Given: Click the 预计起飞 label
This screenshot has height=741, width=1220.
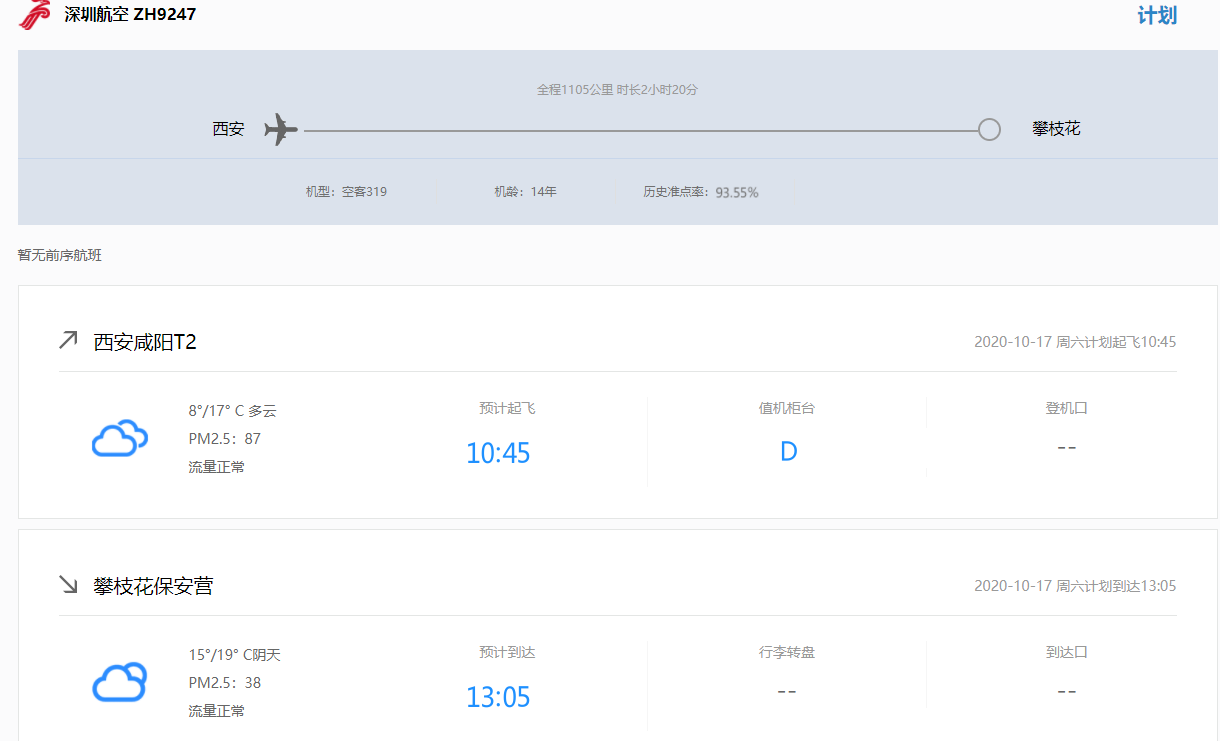Looking at the screenshot, I should click(507, 408).
